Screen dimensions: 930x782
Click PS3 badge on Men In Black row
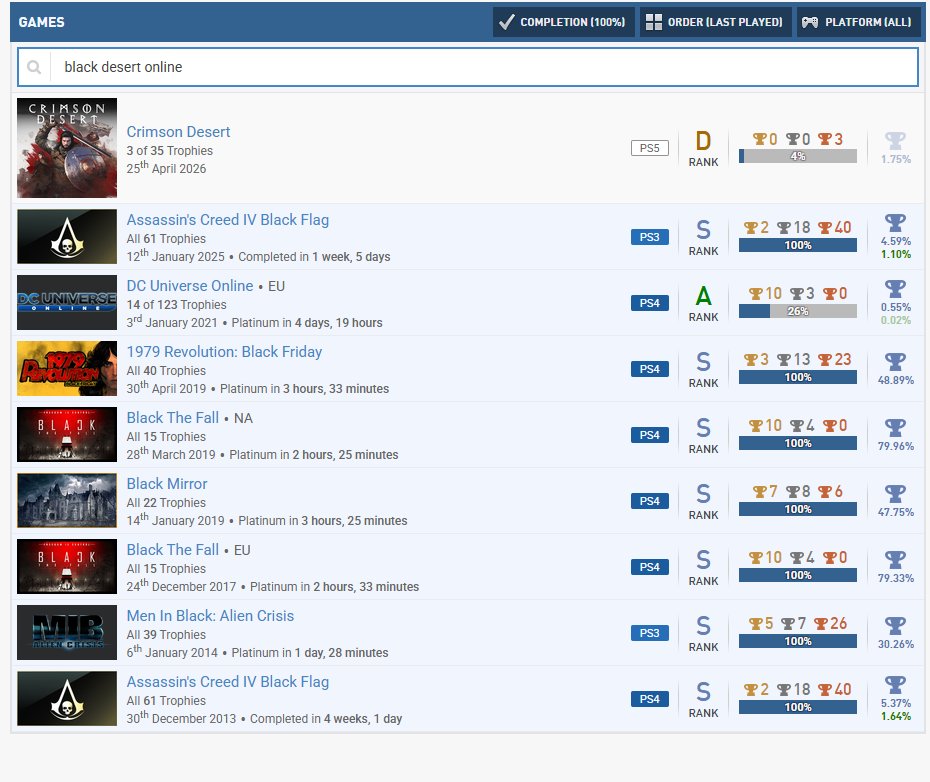point(649,632)
